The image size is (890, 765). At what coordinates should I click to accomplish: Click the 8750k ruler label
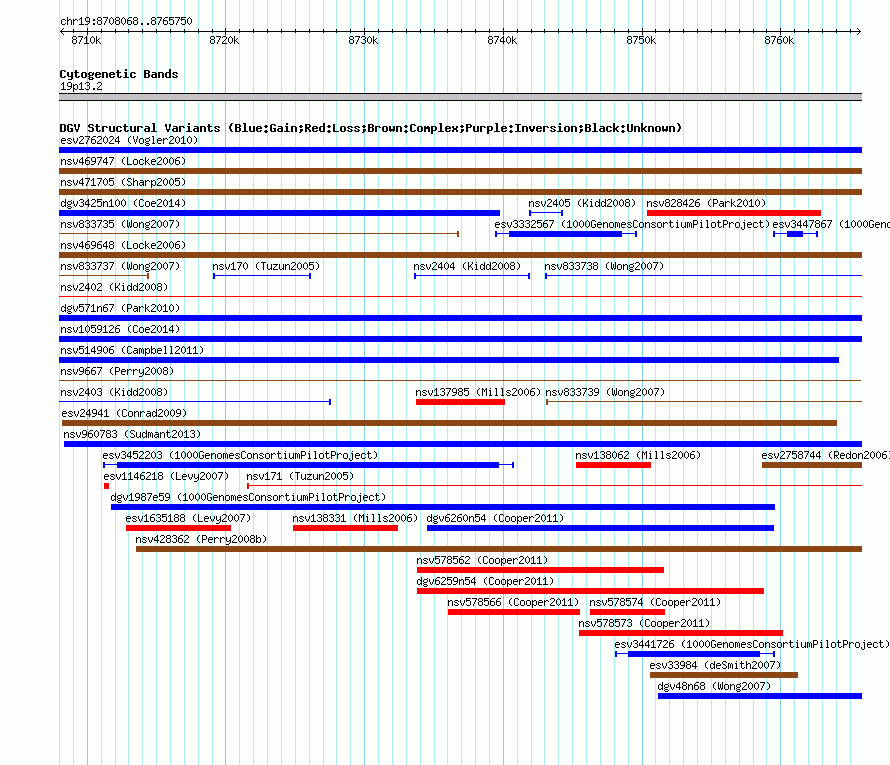pos(641,40)
